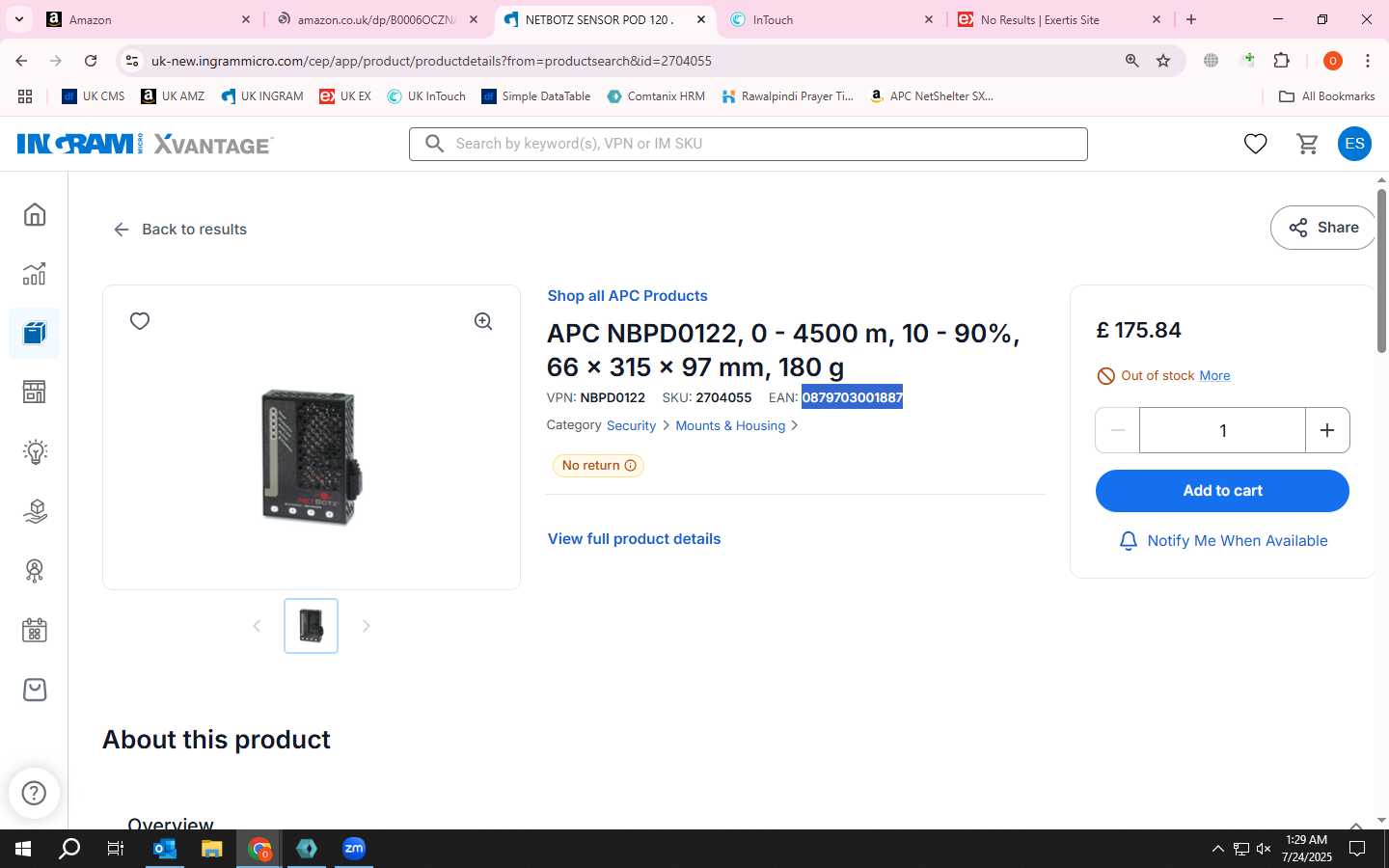The height and width of the screenshot is (868, 1389).
Task: Click Notify Me When Available
Action: point(1222,541)
